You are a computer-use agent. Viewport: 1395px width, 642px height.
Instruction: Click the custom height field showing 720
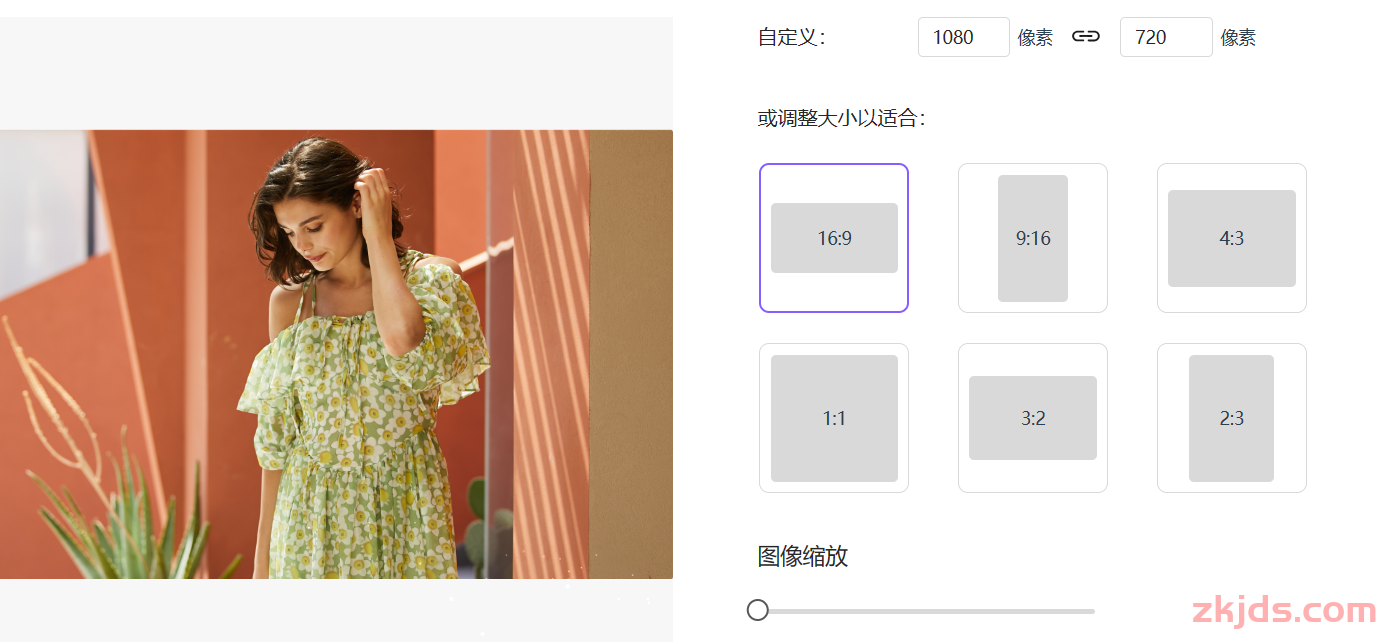point(1166,37)
